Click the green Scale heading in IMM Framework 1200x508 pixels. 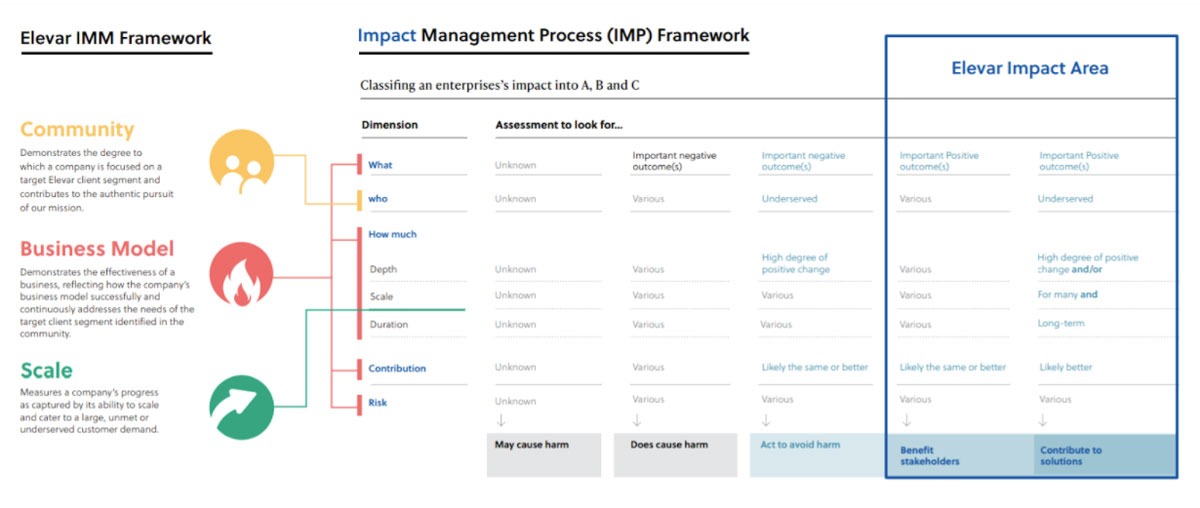[46, 370]
